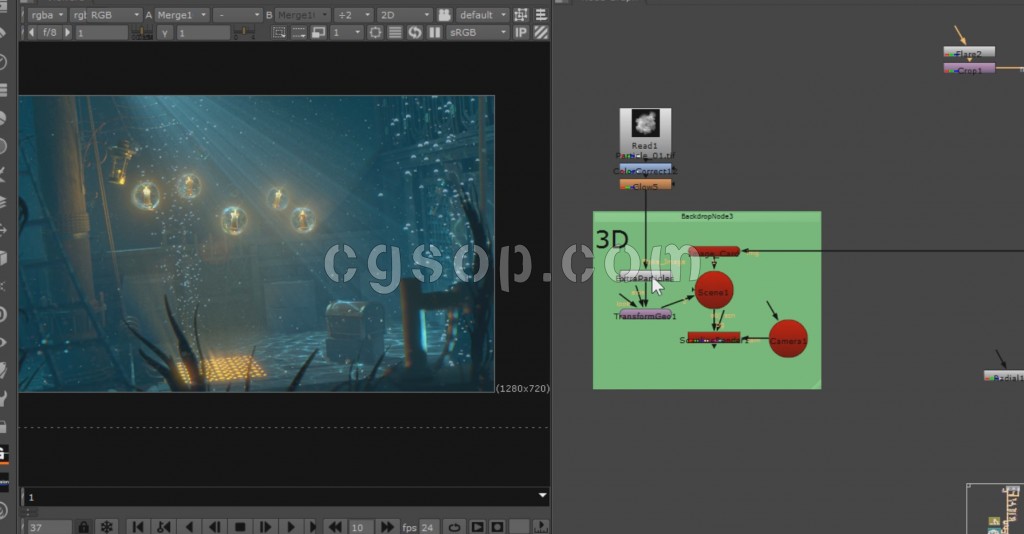Click the boxed dot icon left of the blank field

[x=497, y=527]
